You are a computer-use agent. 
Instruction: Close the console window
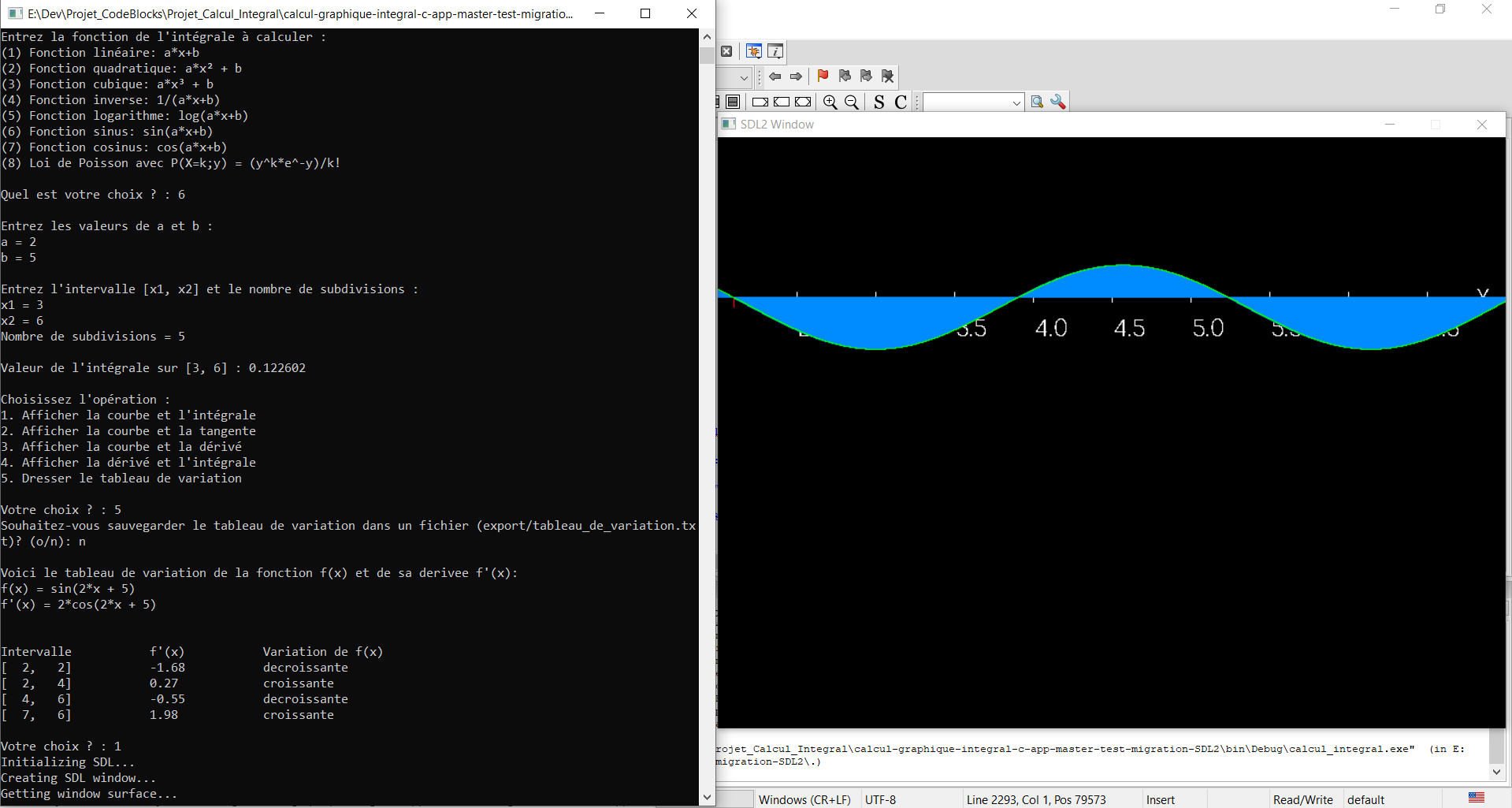(x=692, y=13)
